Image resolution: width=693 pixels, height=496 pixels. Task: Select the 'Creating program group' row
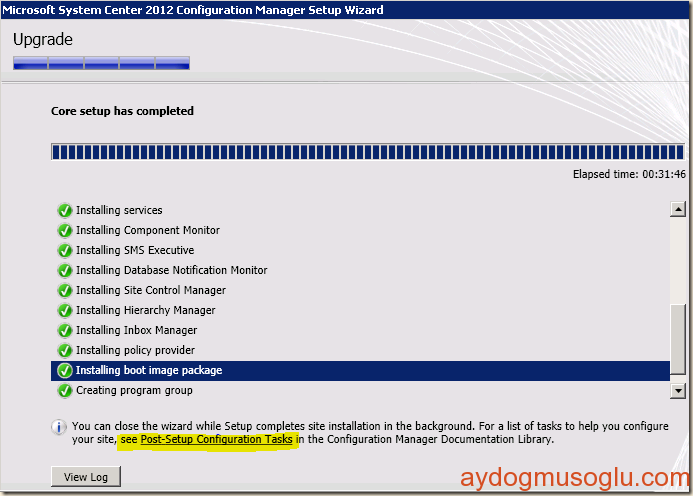coord(360,390)
